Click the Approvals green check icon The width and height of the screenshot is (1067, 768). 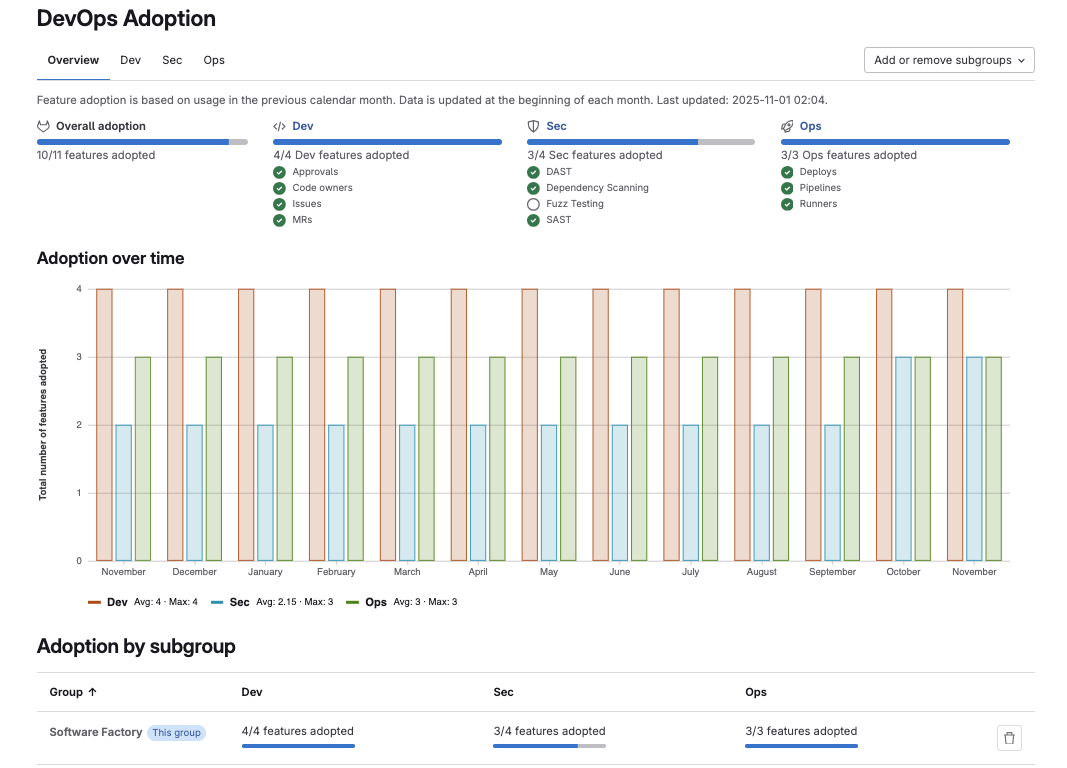pos(279,172)
